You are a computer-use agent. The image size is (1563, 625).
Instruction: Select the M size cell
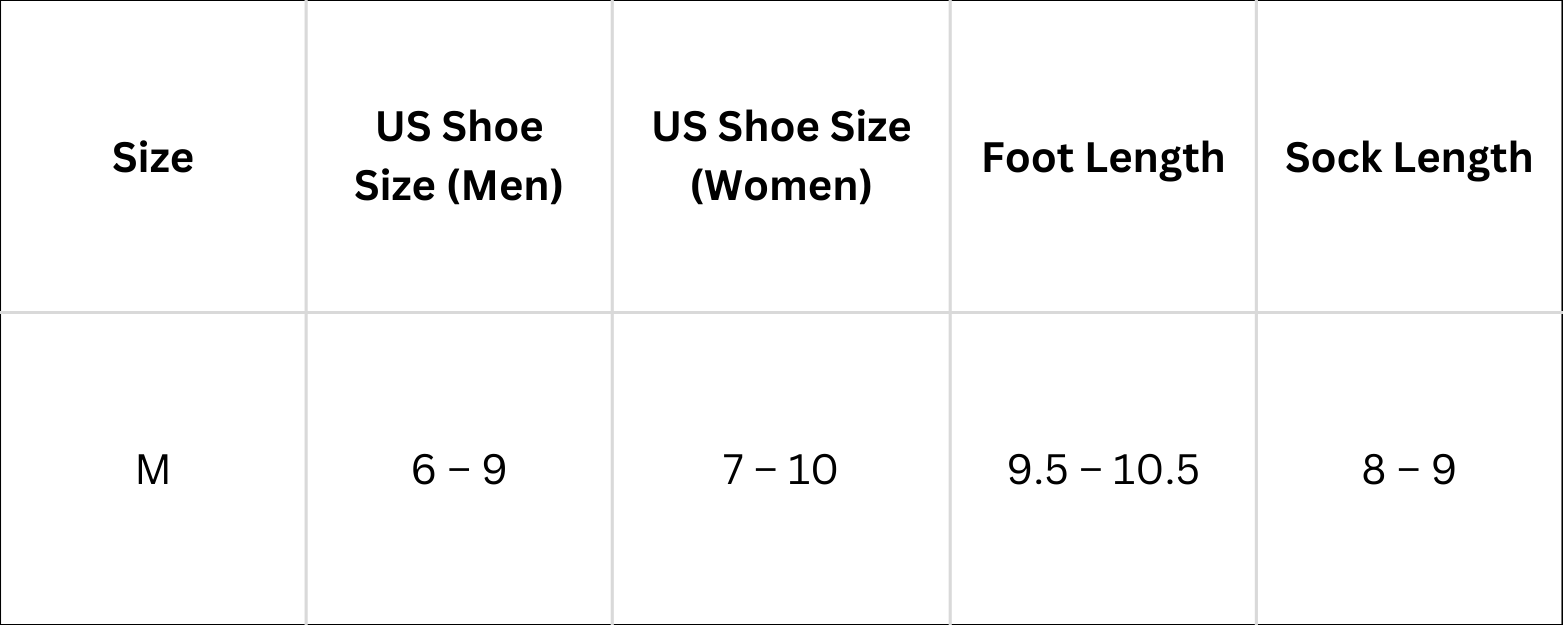[152, 469]
